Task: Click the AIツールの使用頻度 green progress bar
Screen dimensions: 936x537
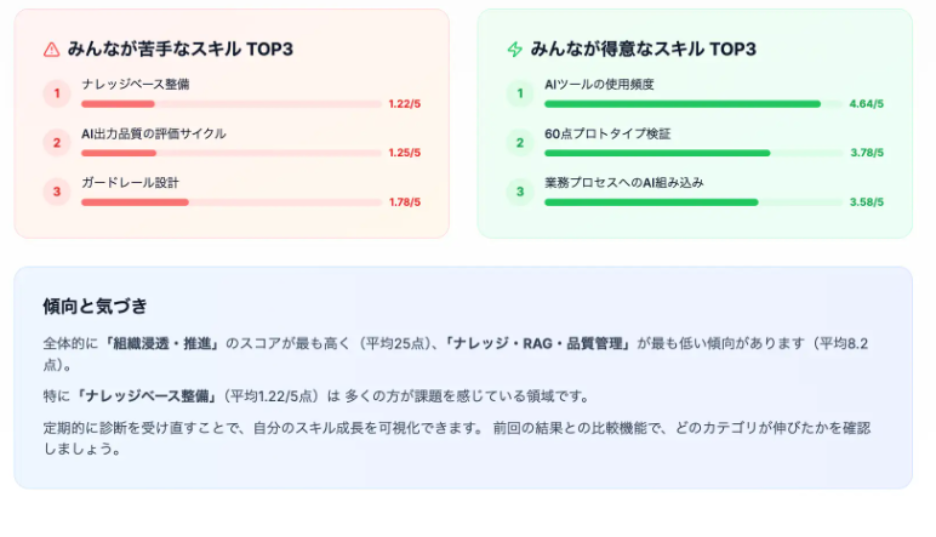Action: tap(692, 104)
